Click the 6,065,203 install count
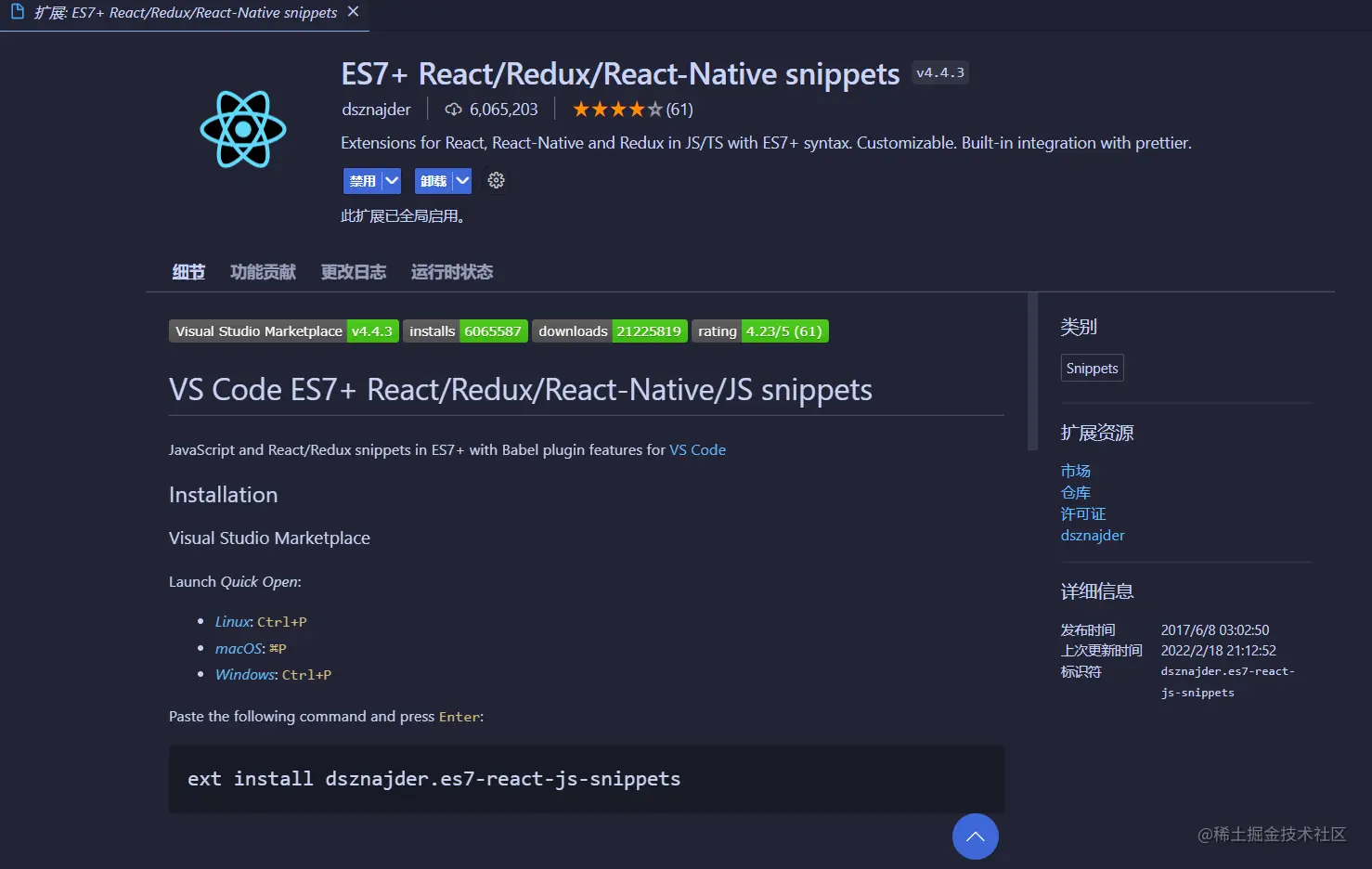 (x=504, y=110)
